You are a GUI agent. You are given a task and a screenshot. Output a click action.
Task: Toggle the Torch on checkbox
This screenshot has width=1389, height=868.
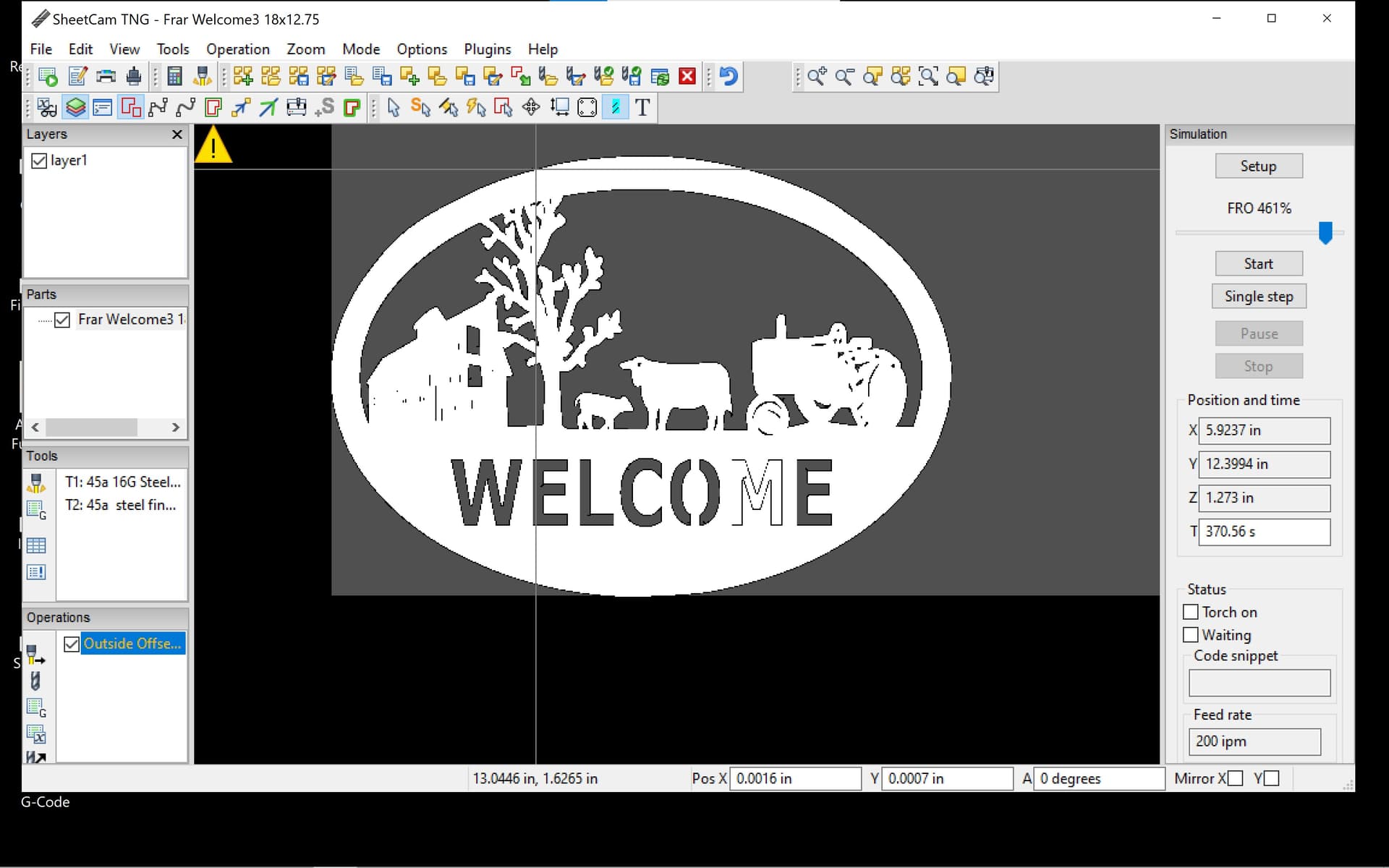1191,613
